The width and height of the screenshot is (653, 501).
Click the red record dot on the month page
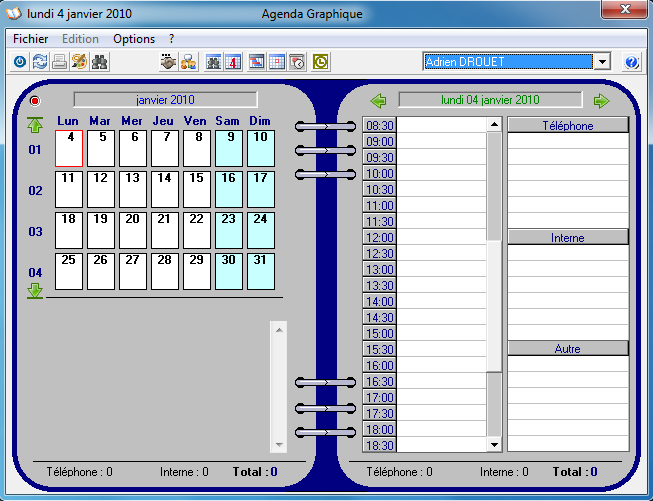click(x=35, y=101)
